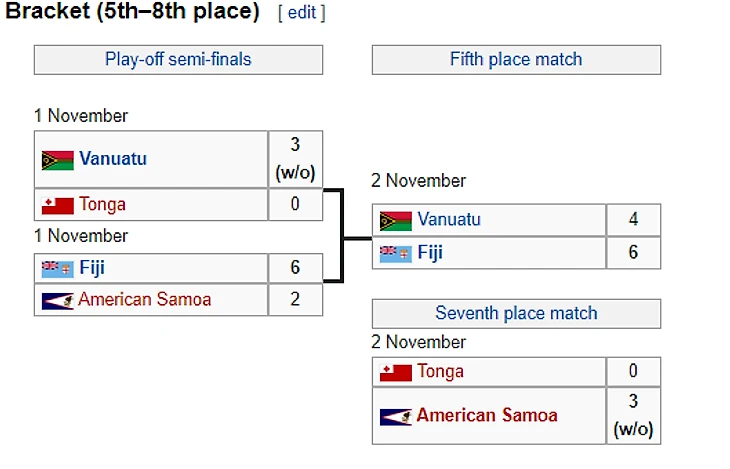Click the American Samoa flag in the seventh place match
Image resolution: width=730 pixels, height=469 pixels.
click(396, 416)
